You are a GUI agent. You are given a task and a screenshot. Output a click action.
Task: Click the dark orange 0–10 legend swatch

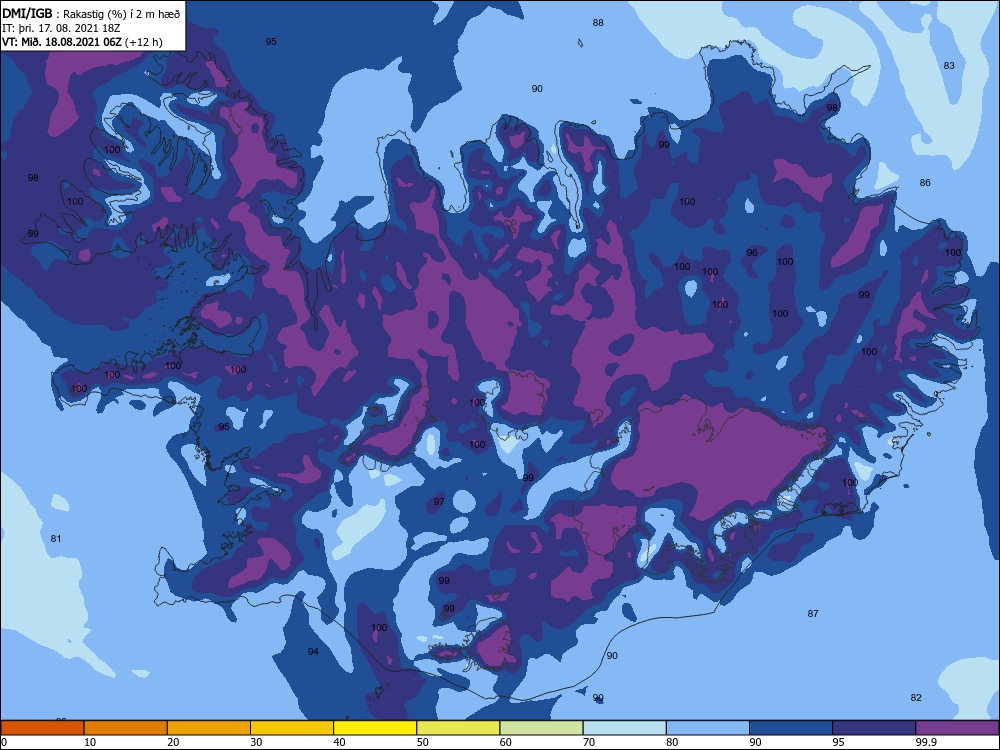[x=42, y=728]
